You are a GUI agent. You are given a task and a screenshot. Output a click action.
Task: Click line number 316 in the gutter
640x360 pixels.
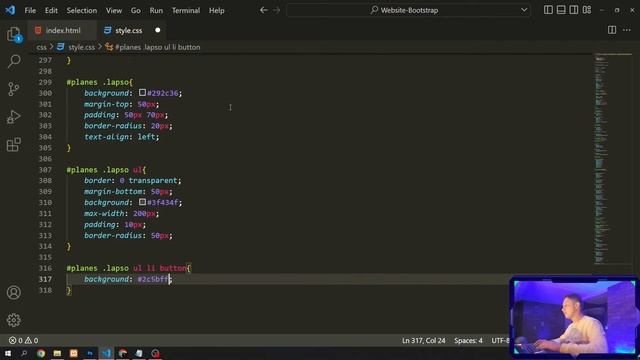45,268
